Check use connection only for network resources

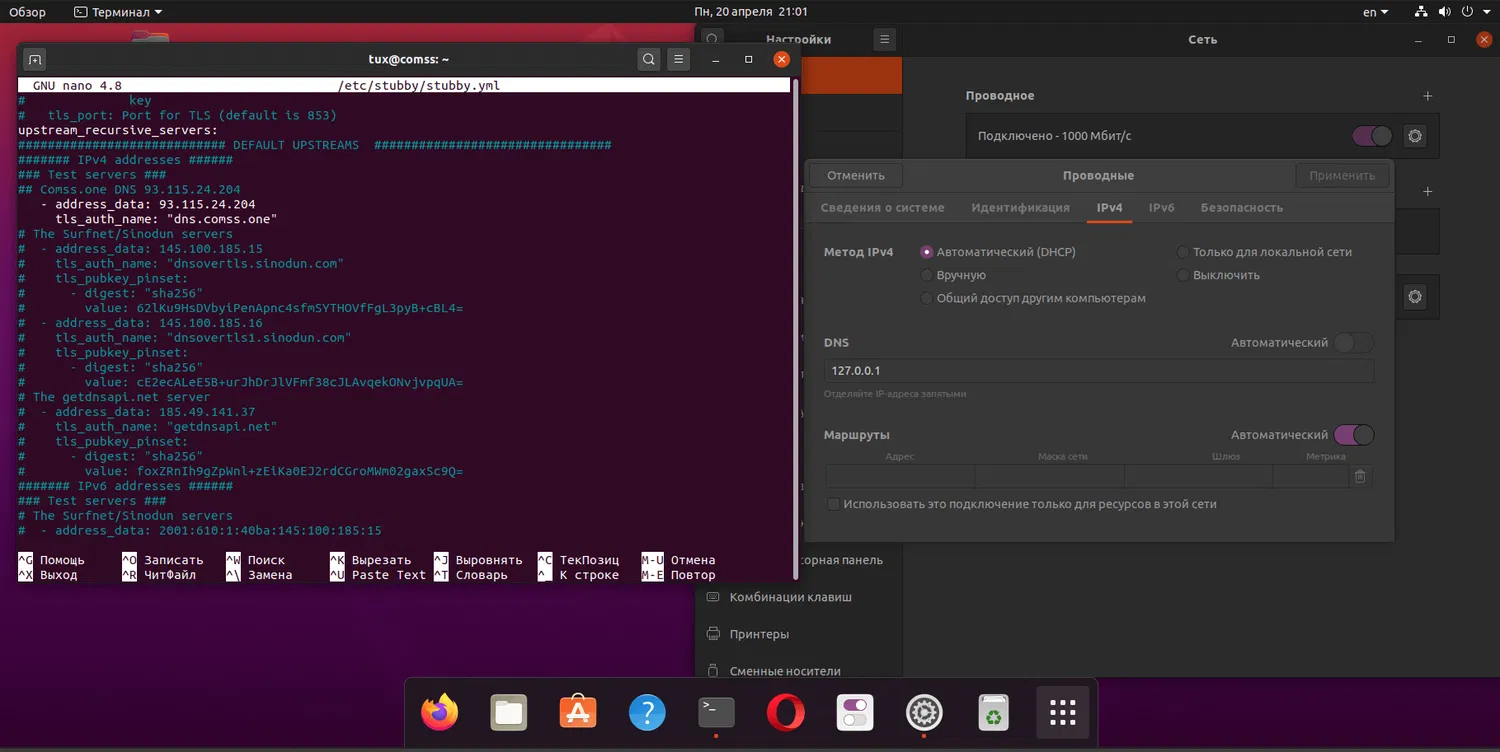click(x=833, y=504)
